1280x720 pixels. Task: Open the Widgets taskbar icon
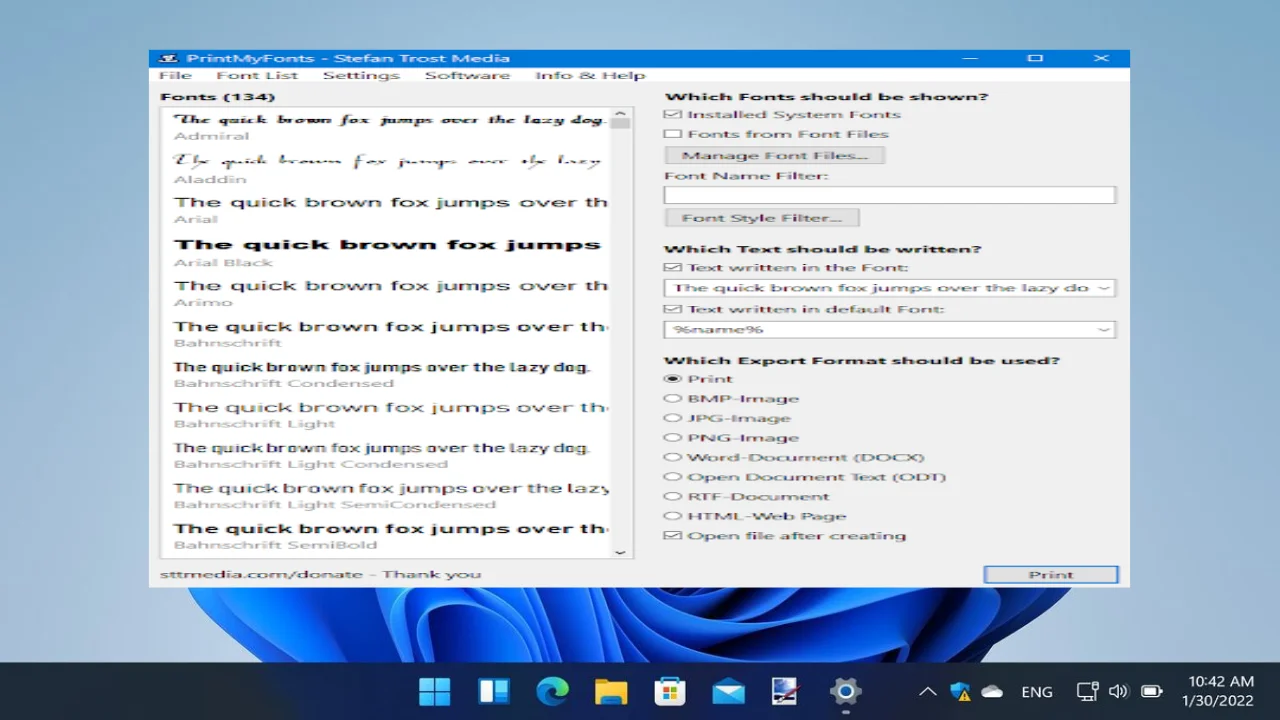coord(493,691)
